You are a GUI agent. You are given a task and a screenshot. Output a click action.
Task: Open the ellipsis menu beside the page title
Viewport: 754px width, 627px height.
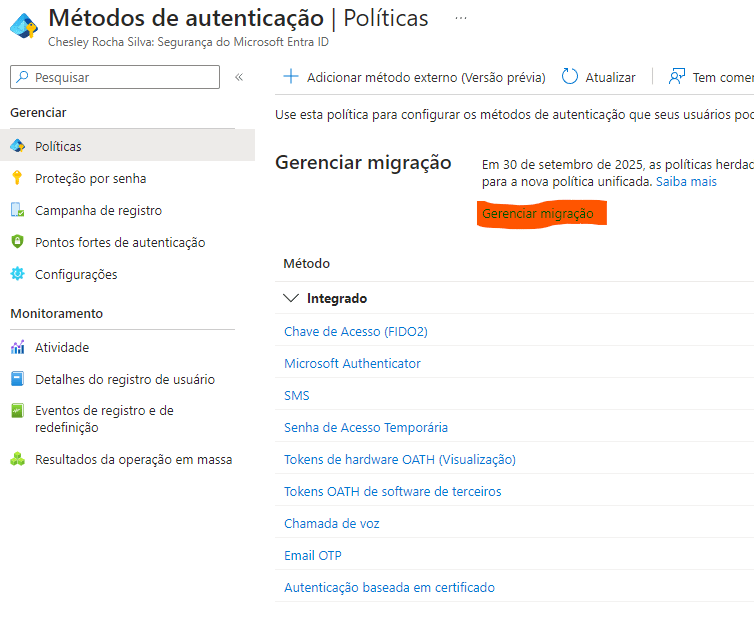click(x=460, y=18)
